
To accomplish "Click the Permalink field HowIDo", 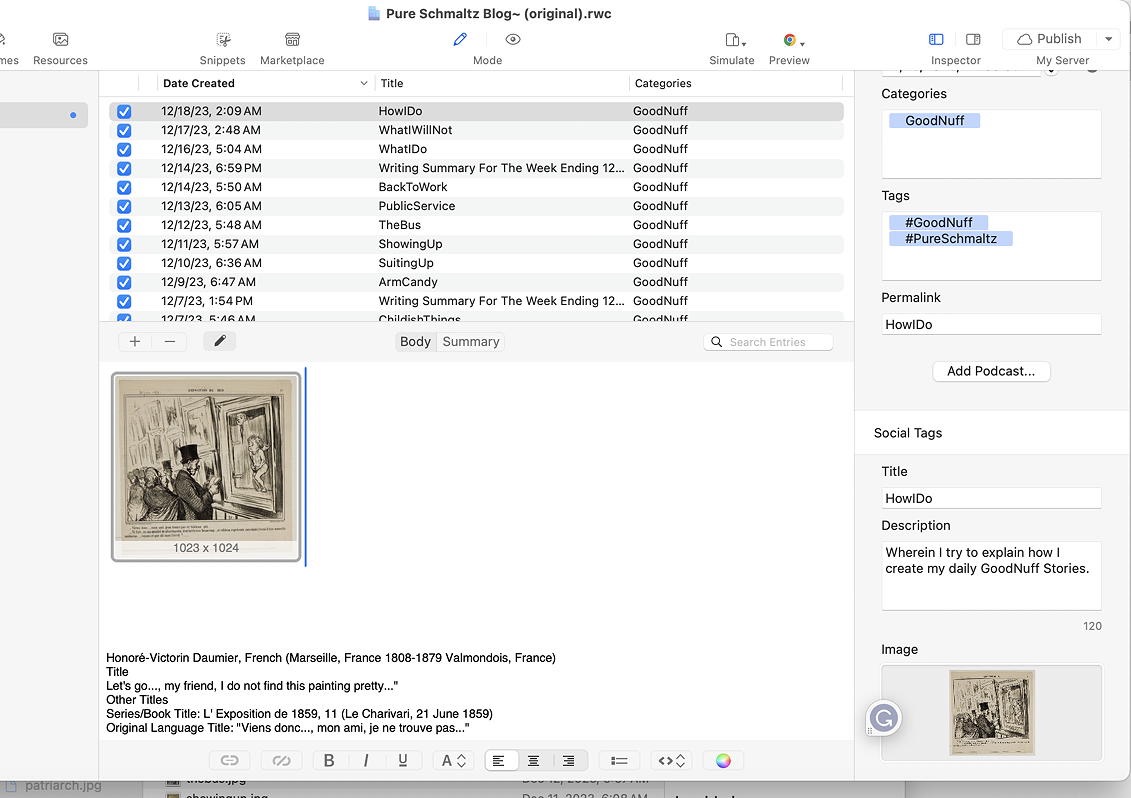I will coord(991,324).
